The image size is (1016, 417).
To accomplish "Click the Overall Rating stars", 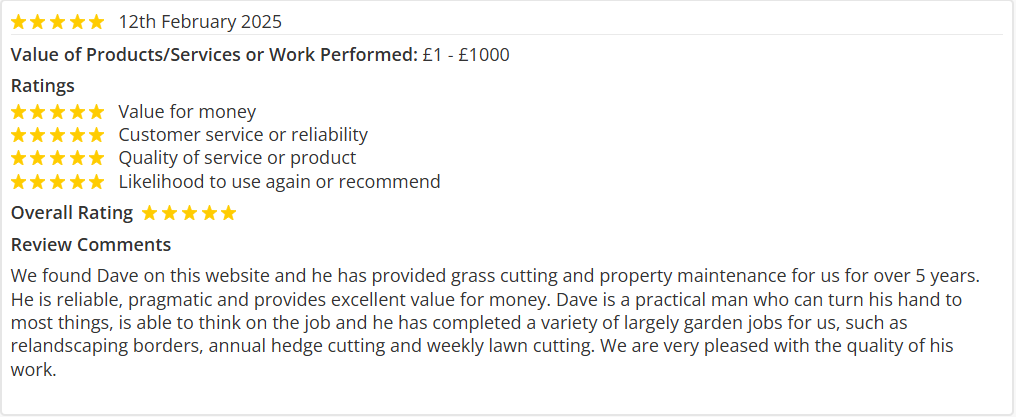I will pyautogui.click(x=189, y=213).
